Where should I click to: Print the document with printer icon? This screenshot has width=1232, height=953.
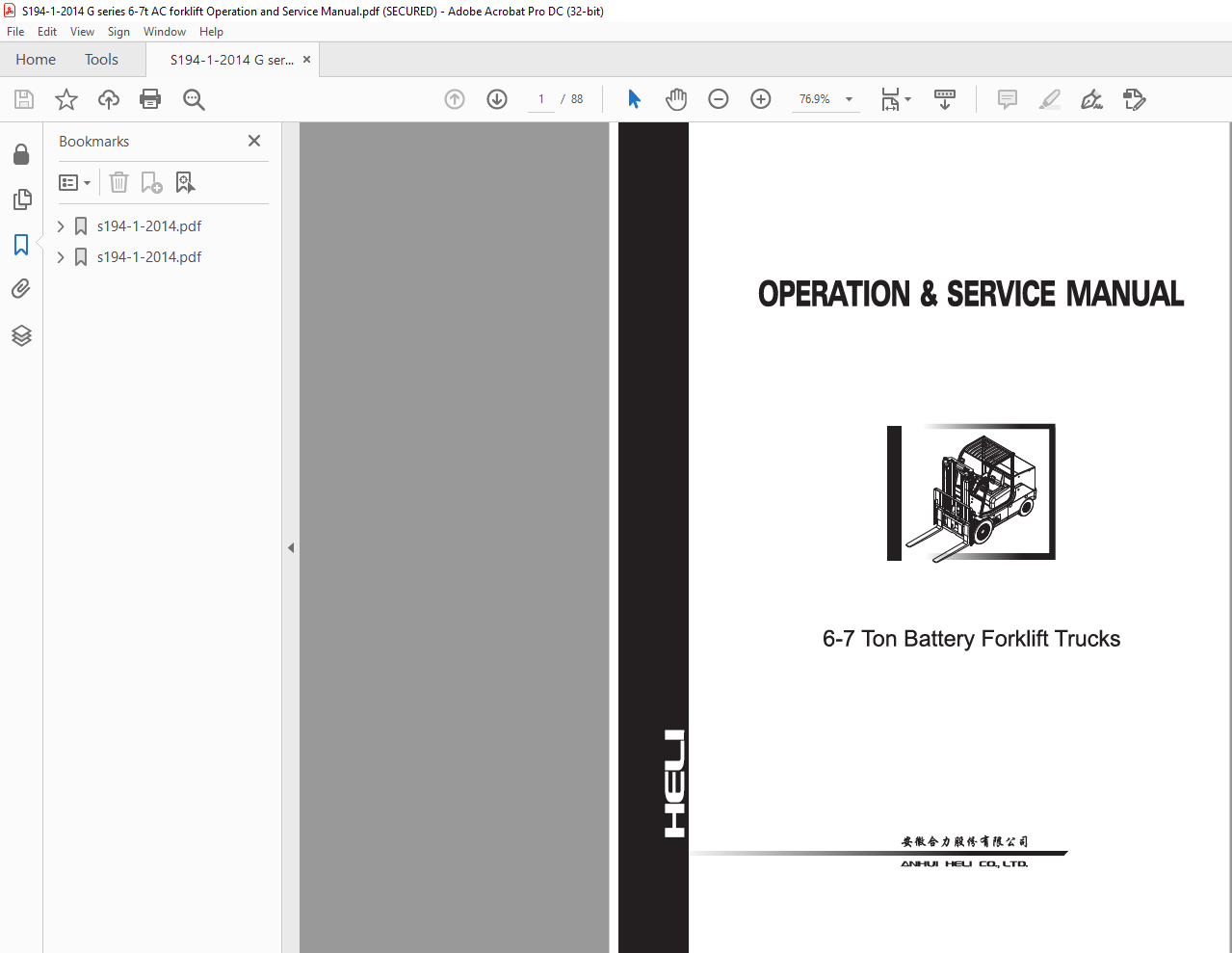(x=150, y=99)
